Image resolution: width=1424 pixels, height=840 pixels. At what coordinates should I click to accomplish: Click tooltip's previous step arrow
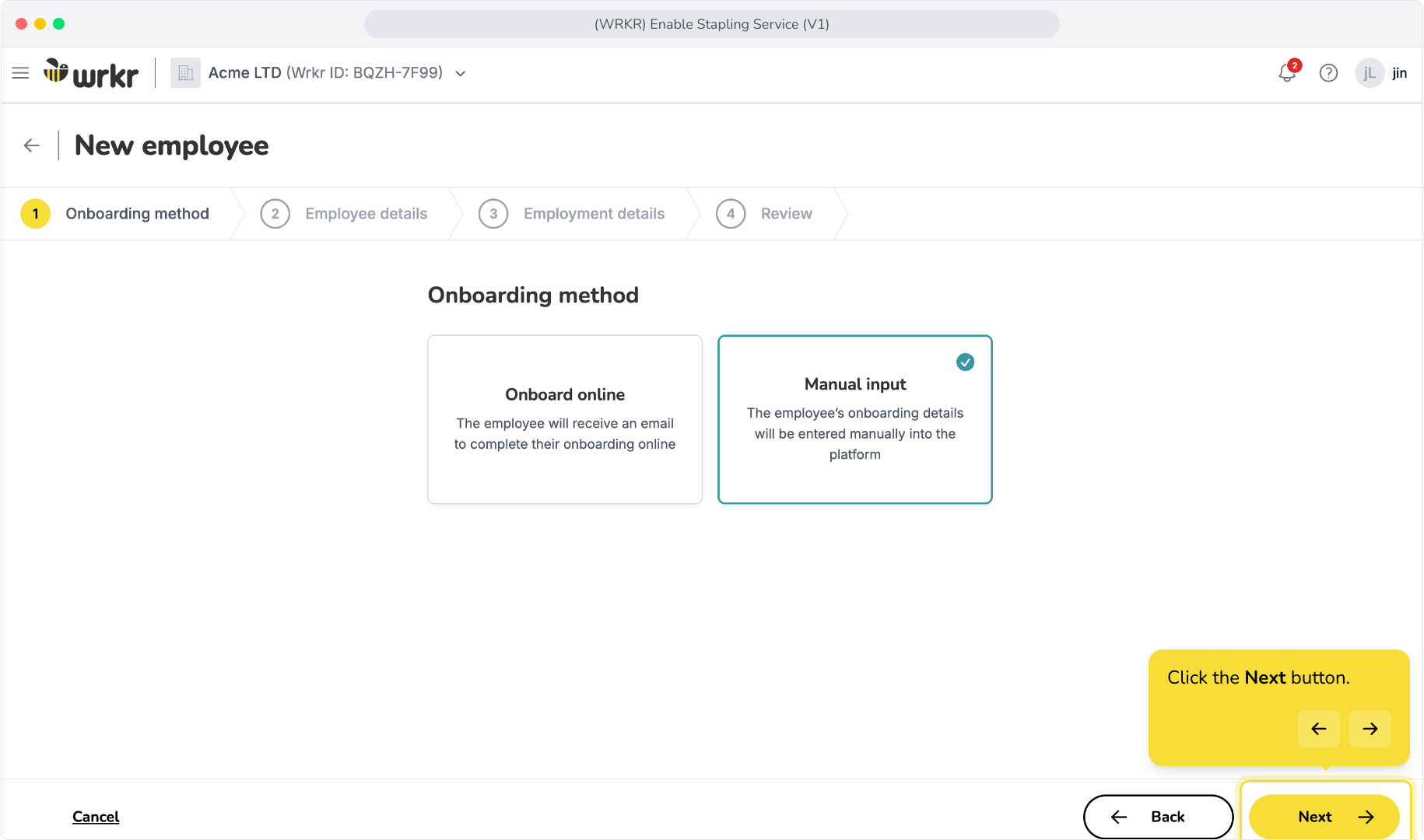click(1318, 729)
